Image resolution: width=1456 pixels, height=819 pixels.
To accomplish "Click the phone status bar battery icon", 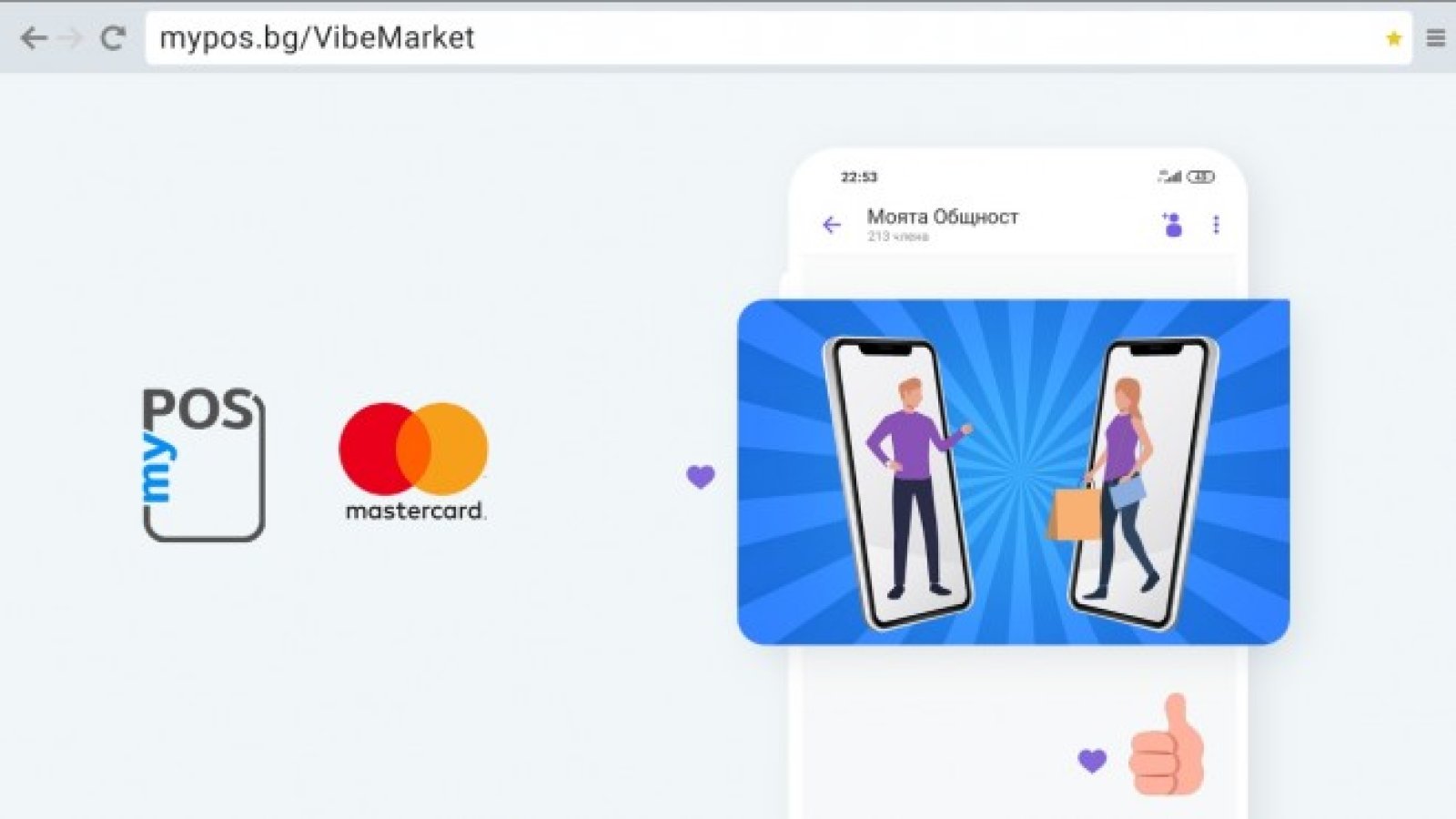I will click(x=1201, y=177).
